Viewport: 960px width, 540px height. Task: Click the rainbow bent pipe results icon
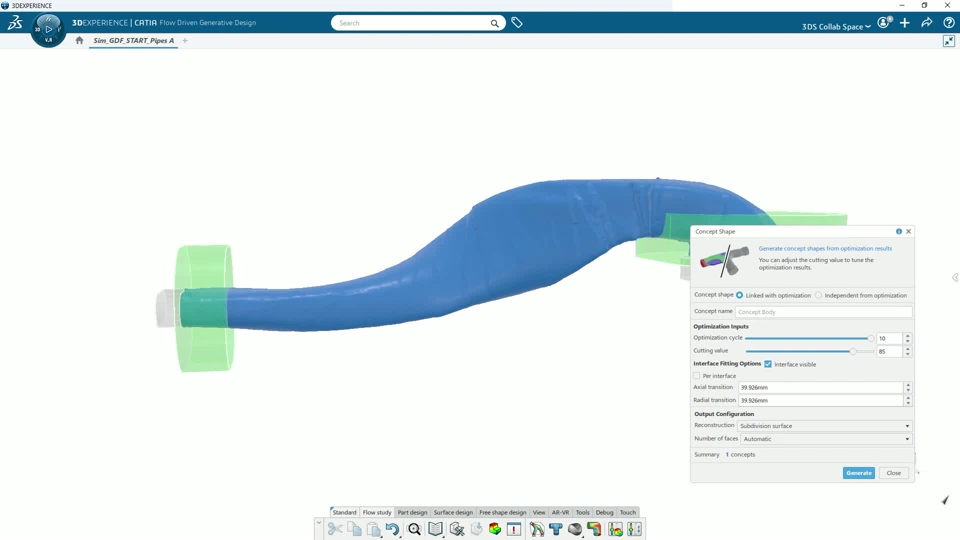(x=594, y=529)
